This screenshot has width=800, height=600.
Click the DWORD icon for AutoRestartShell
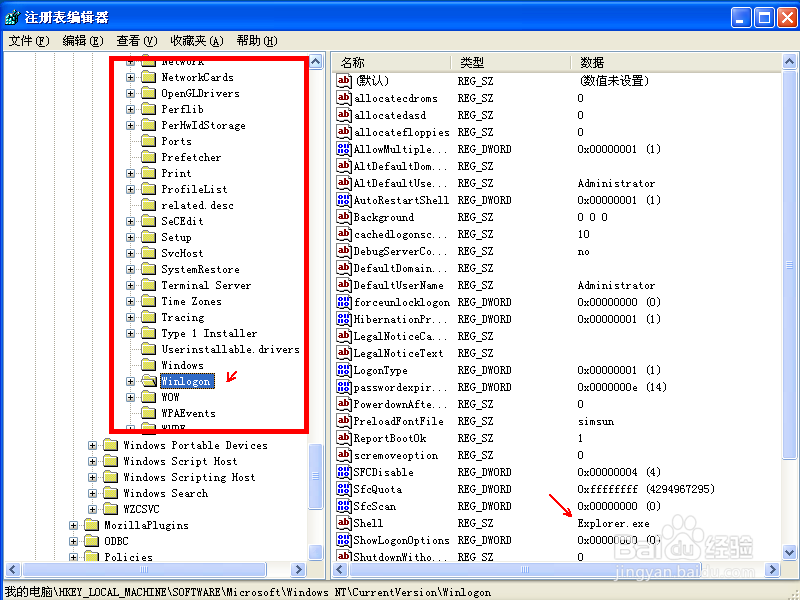pos(344,200)
